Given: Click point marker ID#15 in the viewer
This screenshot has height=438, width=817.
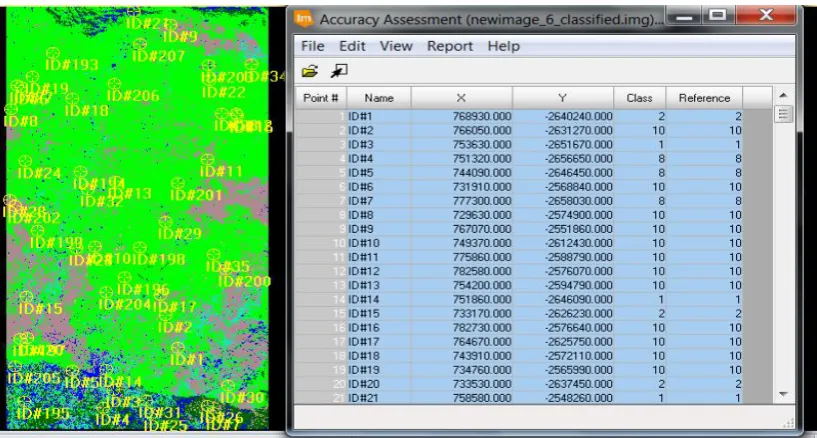Looking at the screenshot, I should coord(26,297).
